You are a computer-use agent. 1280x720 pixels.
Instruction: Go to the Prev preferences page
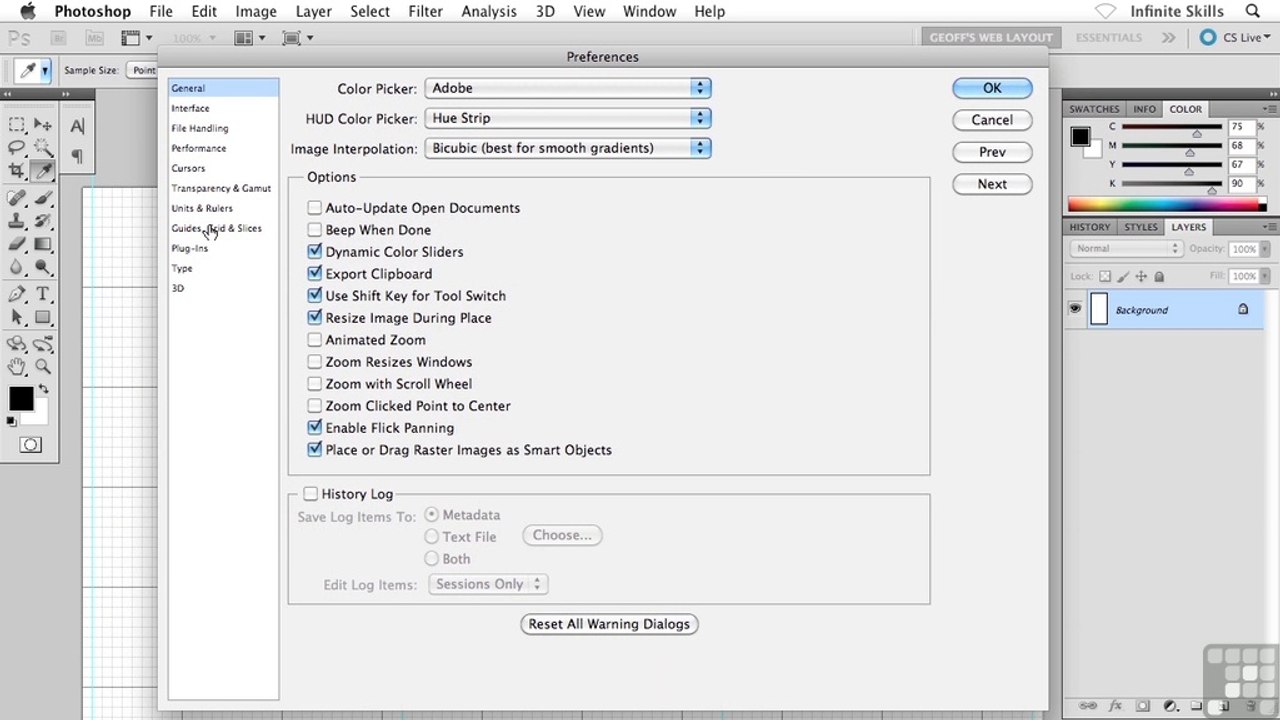[x=992, y=152]
